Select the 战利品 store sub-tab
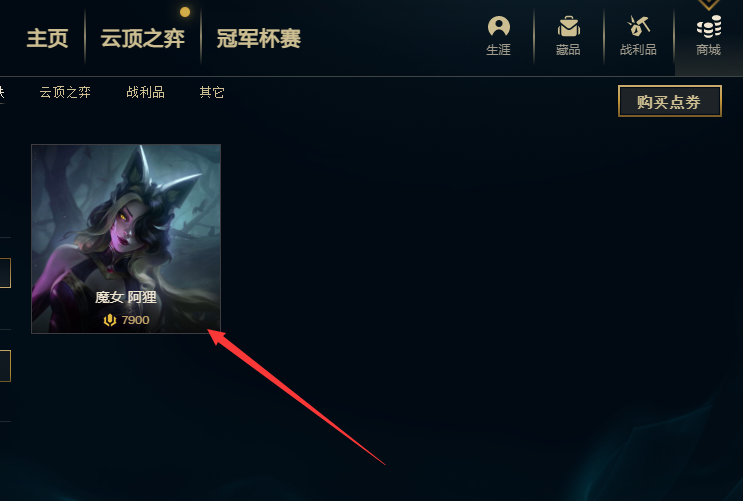Viewport: 743px width, 501px height. pos(145,92)
